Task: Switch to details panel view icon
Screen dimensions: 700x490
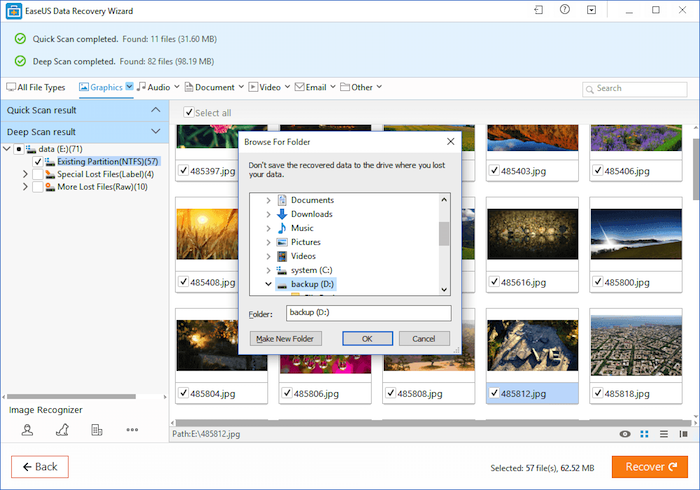Action: 683,434
